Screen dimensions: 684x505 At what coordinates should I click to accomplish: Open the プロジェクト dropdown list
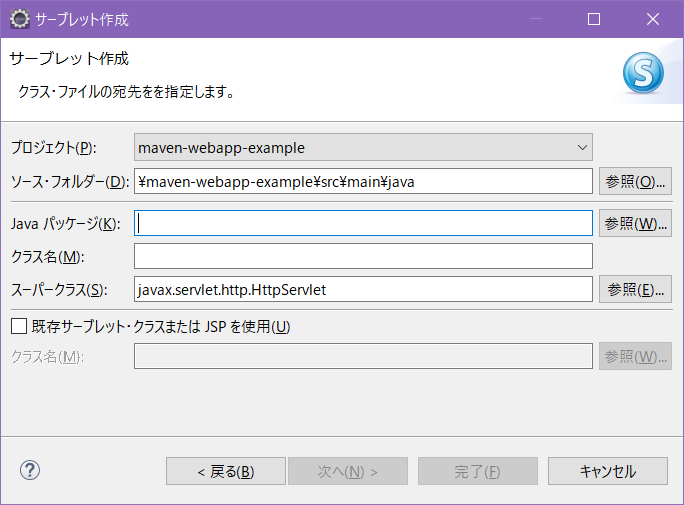(363, 147)
